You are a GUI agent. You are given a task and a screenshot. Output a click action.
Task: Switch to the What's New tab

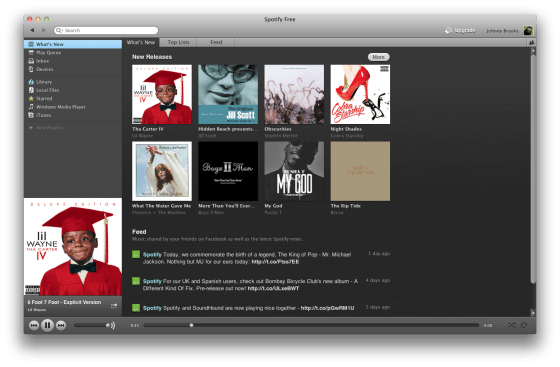(x=141, y=42)
